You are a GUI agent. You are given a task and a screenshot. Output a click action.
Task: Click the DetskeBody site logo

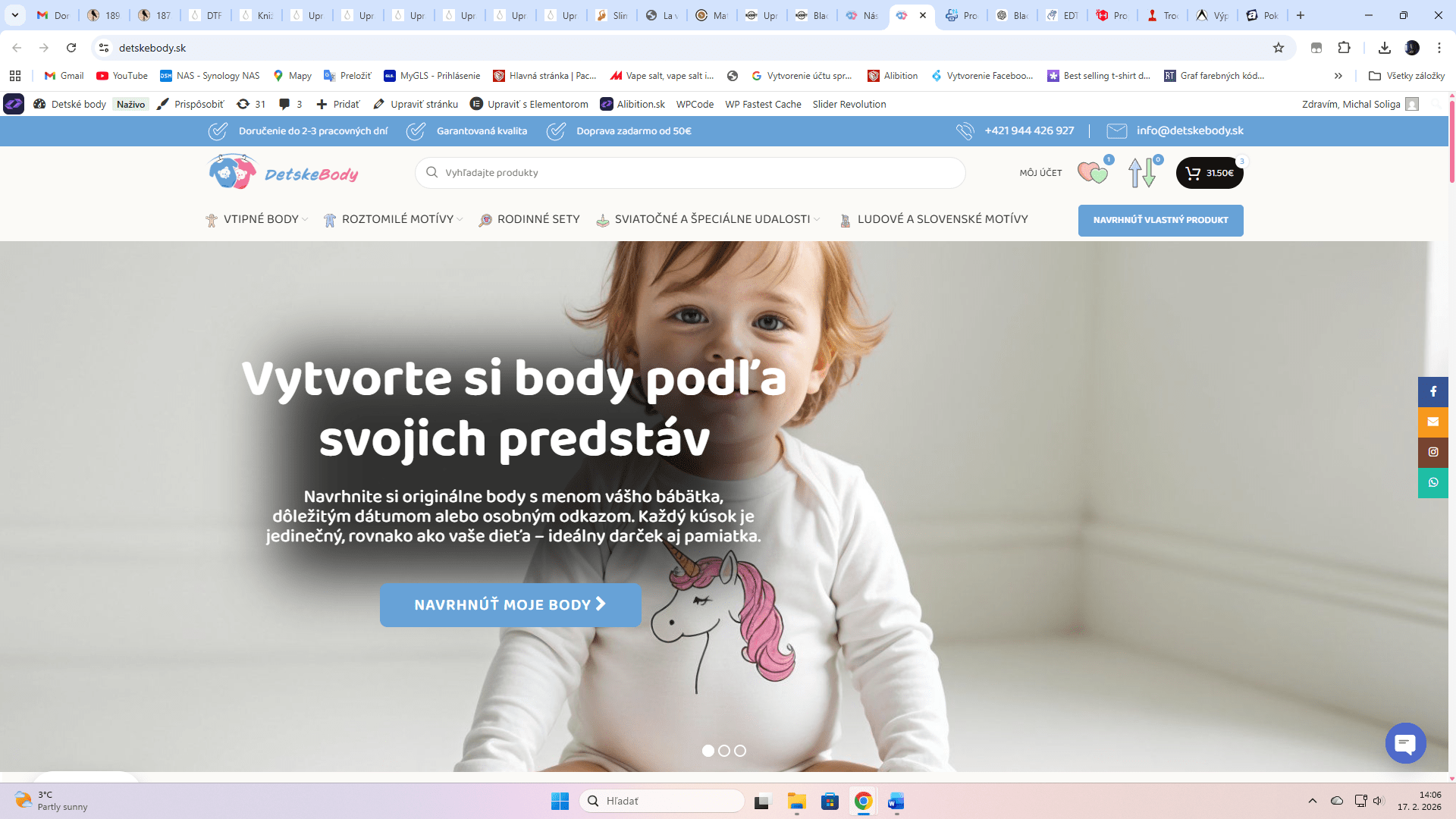click(x=284, y=173)
